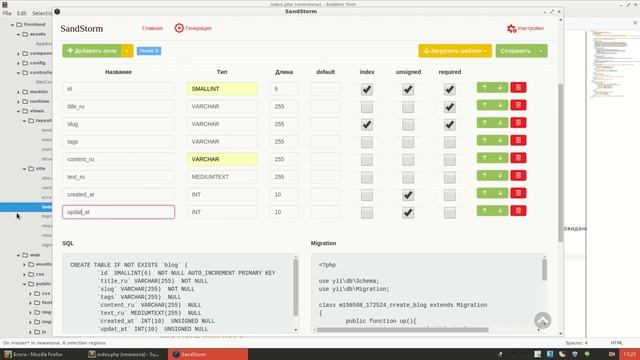This screenshot has width=640, height=360.
Task: Move created_at field up
Action: (484, 193)
